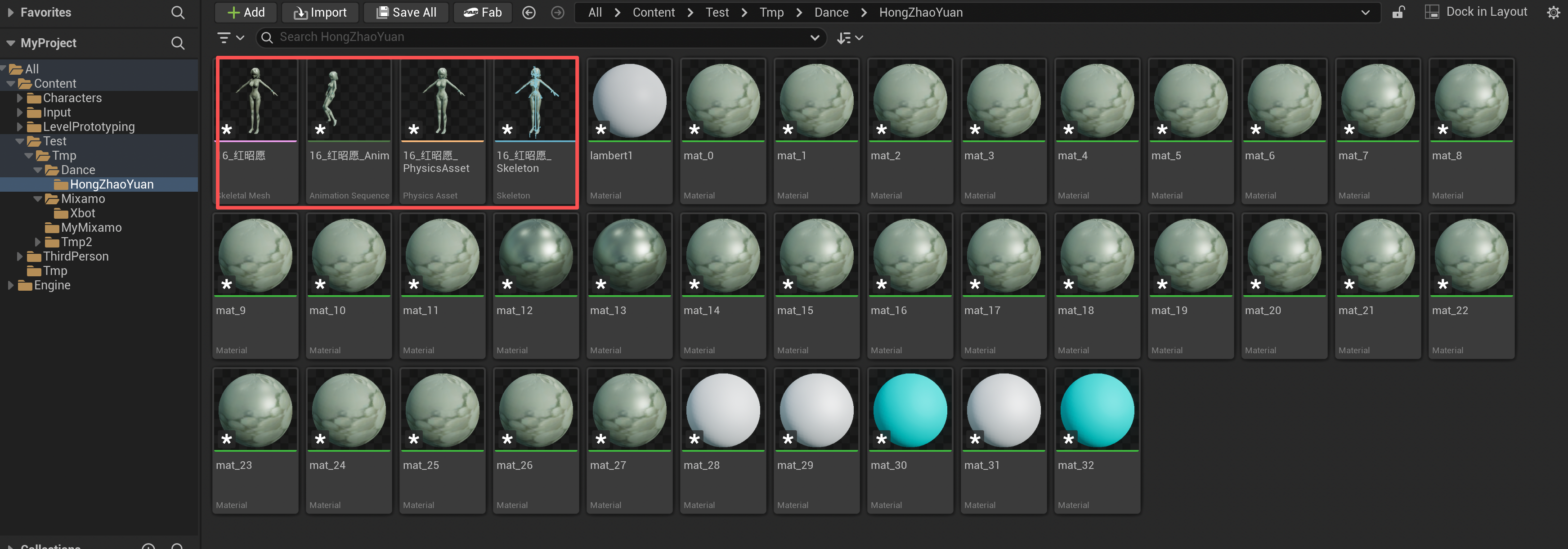
Task: Navigate to Tmp in the breadcrumb
Action: (x=771, y=12)
